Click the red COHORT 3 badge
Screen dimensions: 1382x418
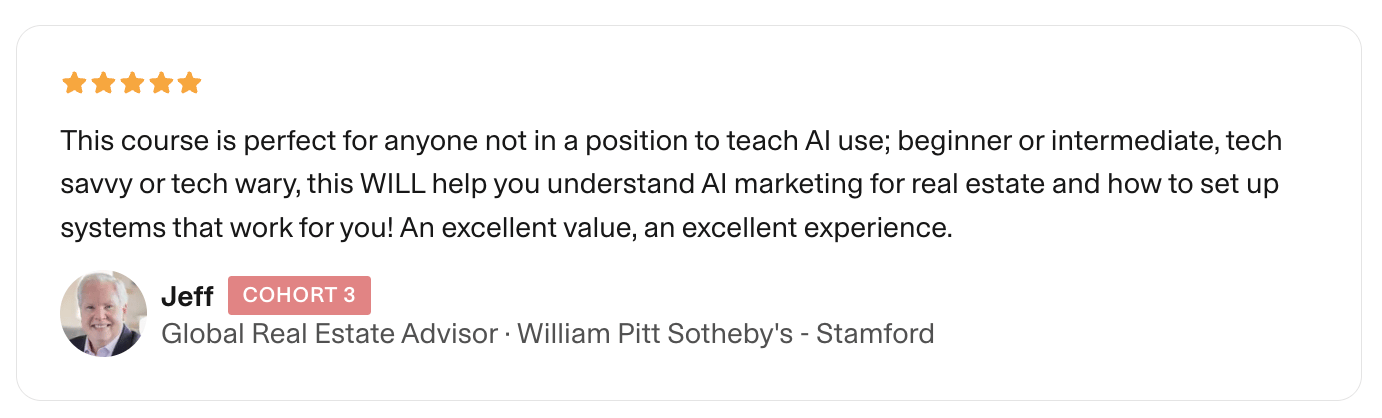tap(299, 296)
